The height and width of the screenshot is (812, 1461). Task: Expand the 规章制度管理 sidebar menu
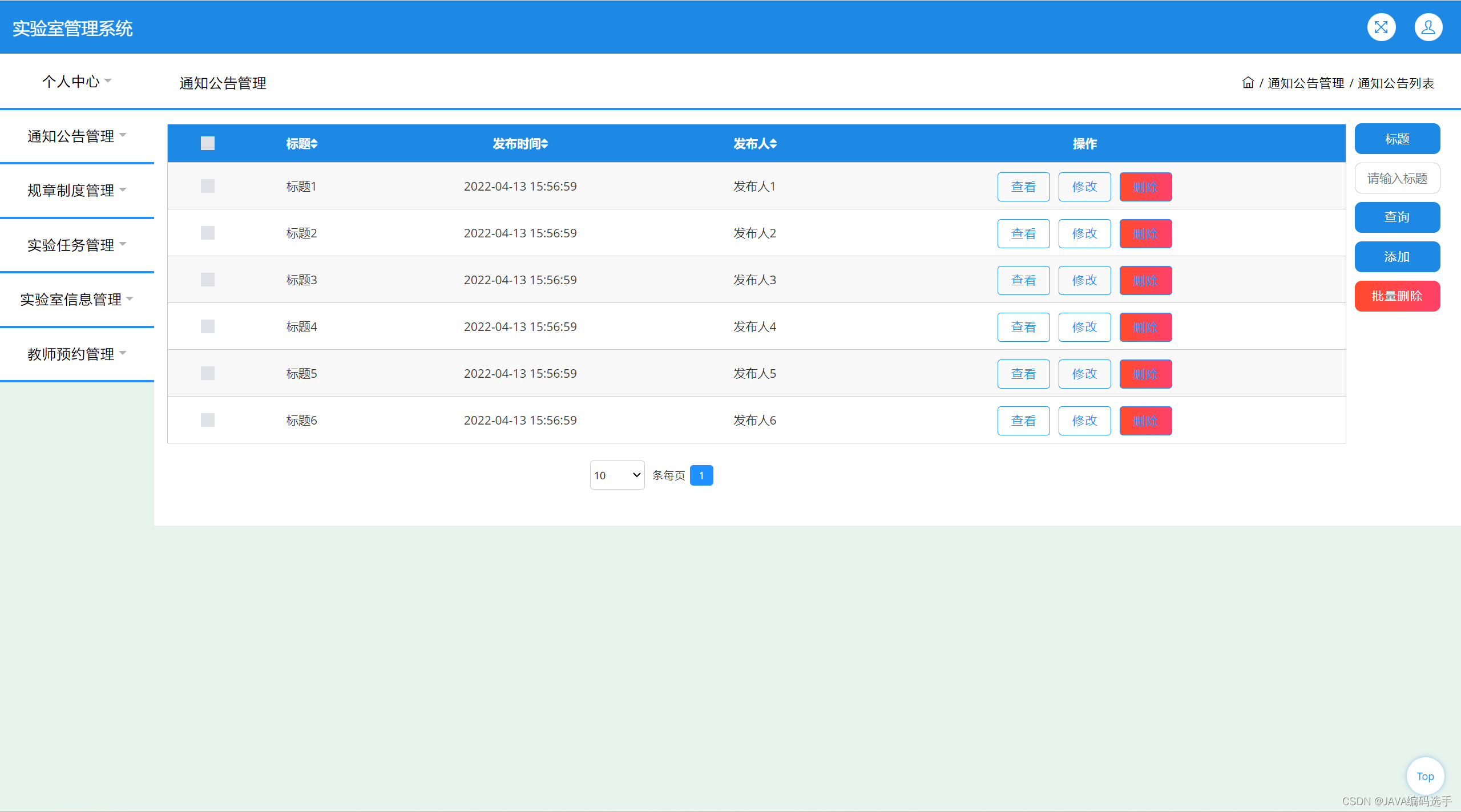click(x=76, y=190)
